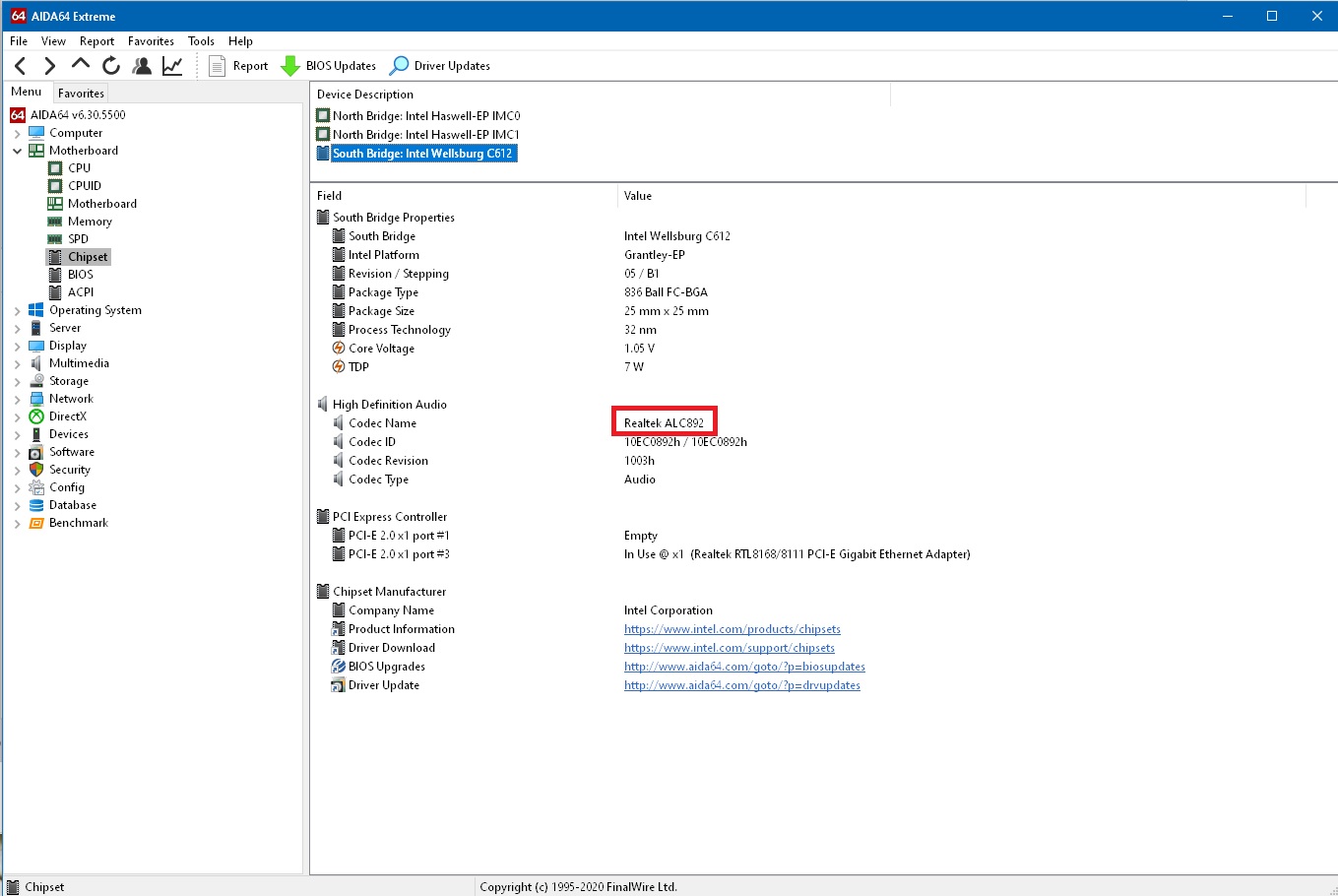Click the Network icon in tree
This screenshot has width=1338, height=896.
coord(36,399)
